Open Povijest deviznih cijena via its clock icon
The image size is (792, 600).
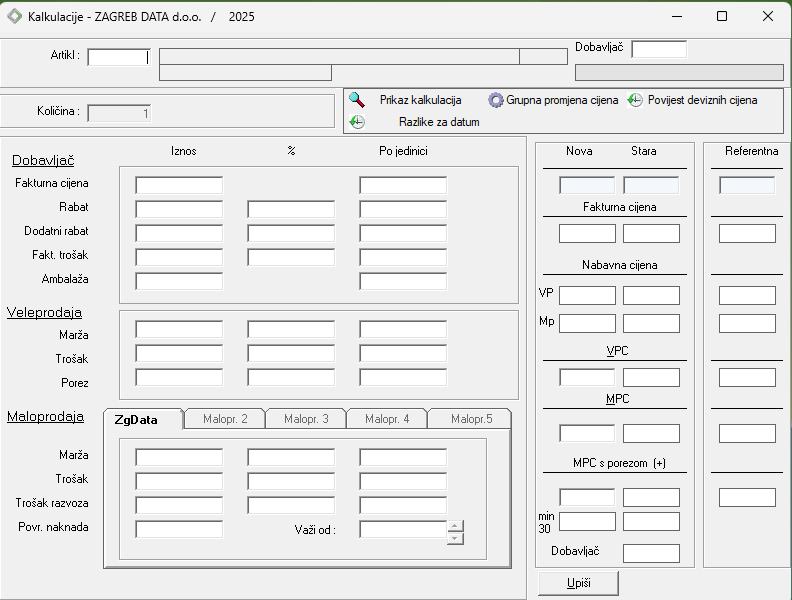(635, 100)
